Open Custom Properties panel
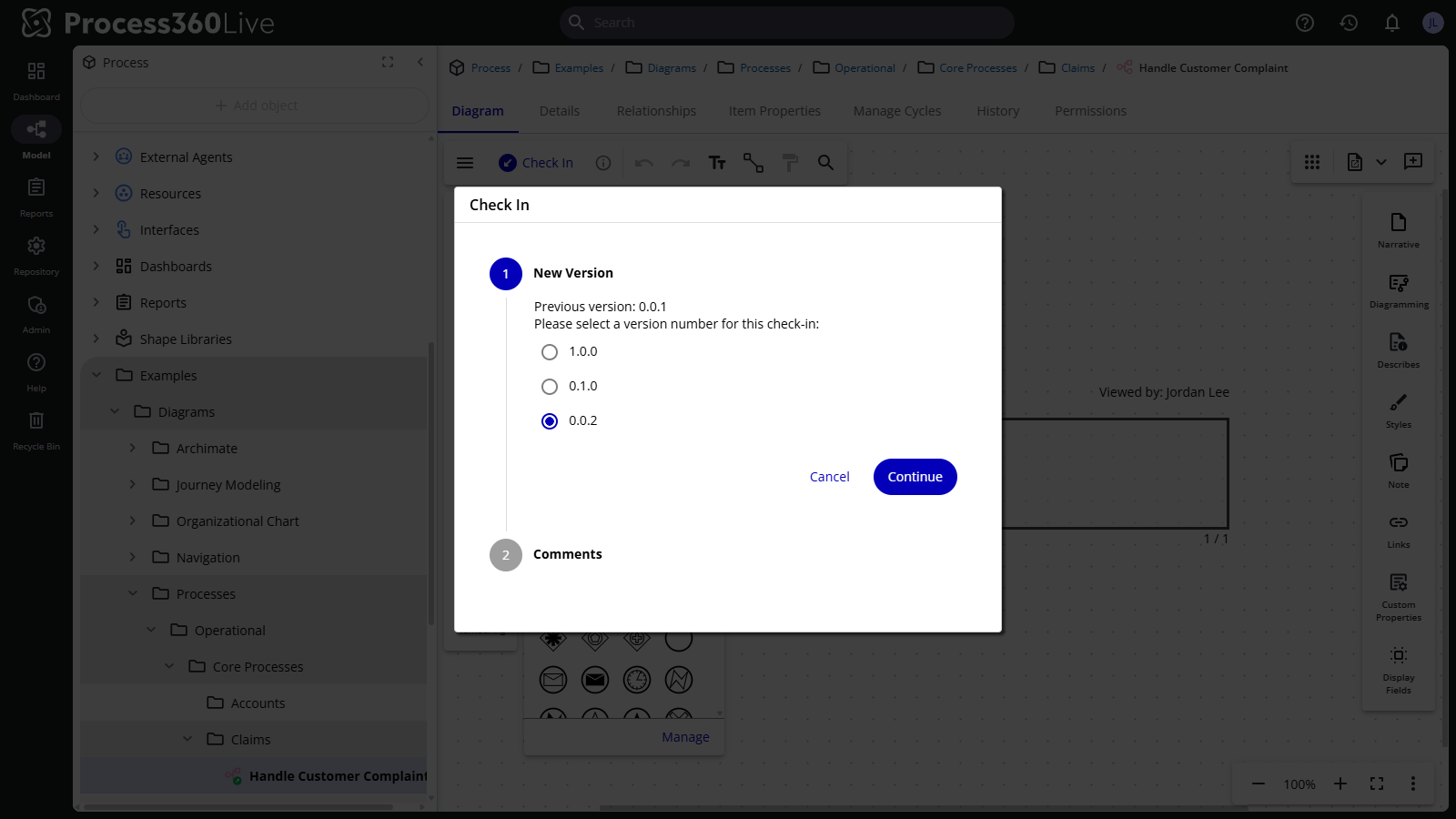The height and width of the screenshot is (819, 1456). point(1399,597)
